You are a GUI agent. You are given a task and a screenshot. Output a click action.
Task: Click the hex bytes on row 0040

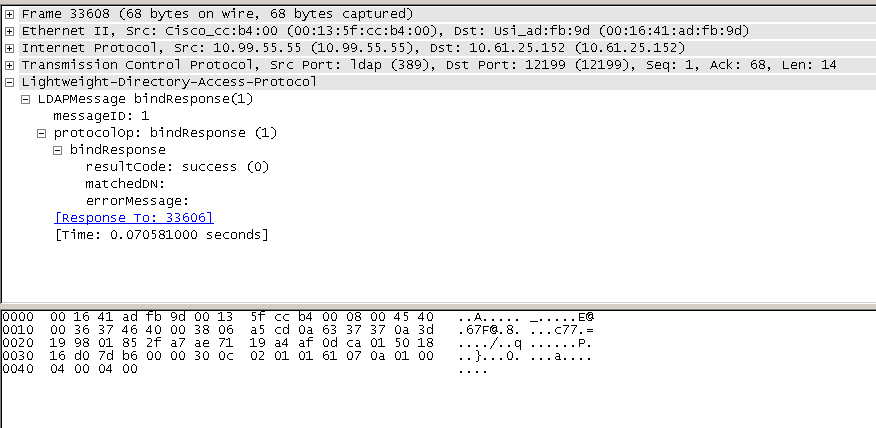[93, 369]
